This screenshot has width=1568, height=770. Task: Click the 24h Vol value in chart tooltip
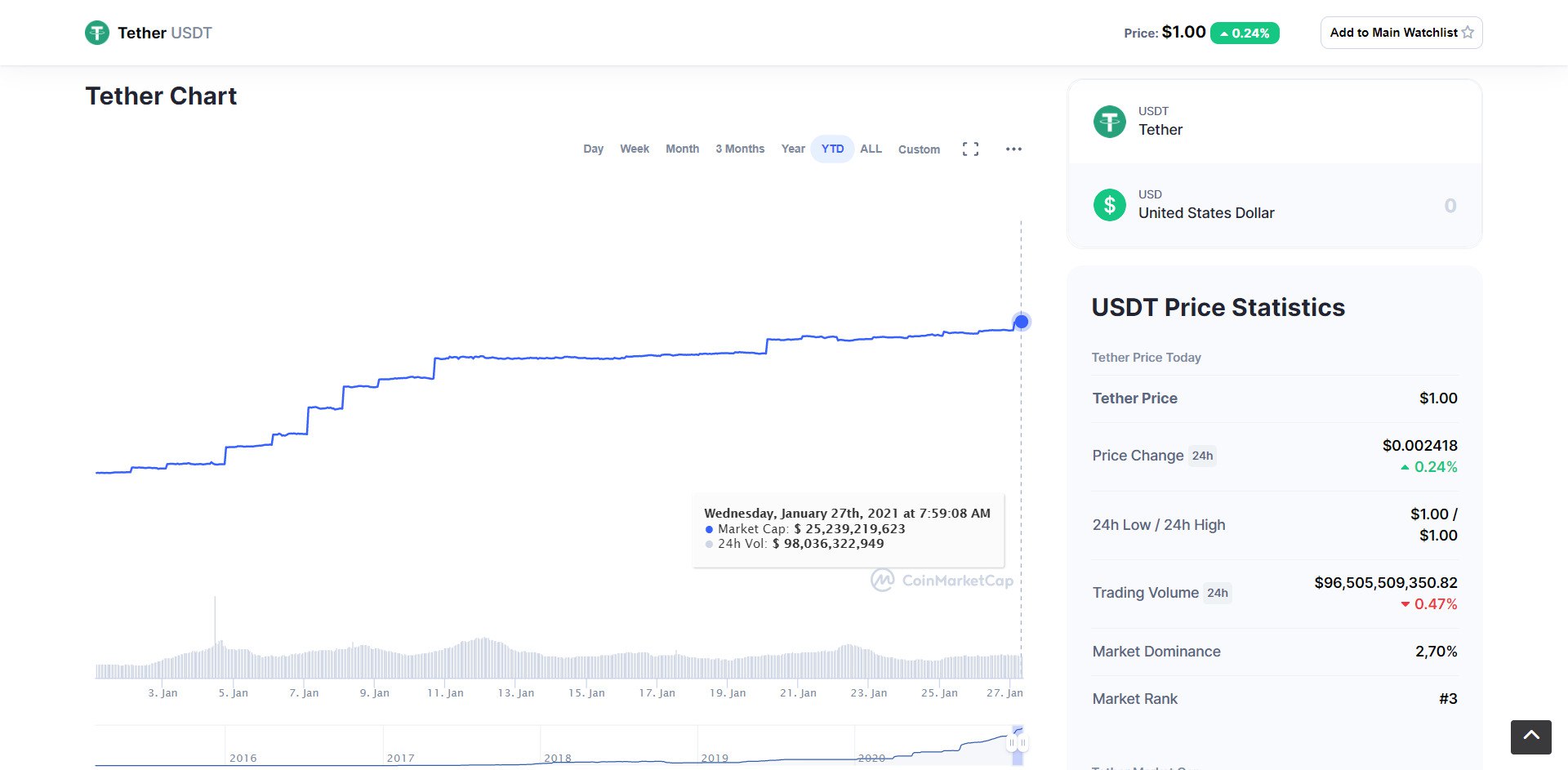pyautogui.click(x=828, y=543)
